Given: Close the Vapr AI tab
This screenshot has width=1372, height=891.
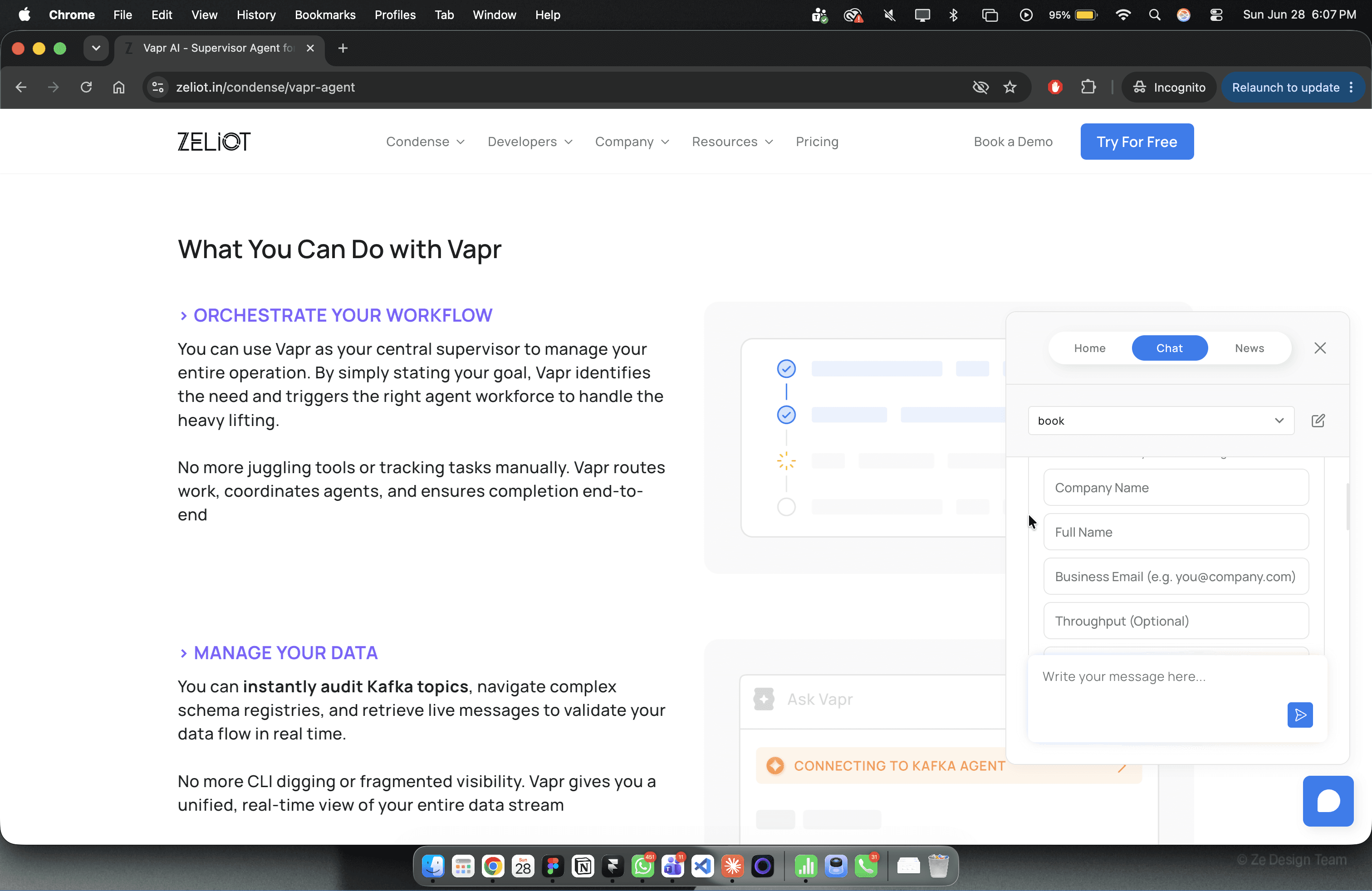Looking at the screenshot, I should point(310,49).
